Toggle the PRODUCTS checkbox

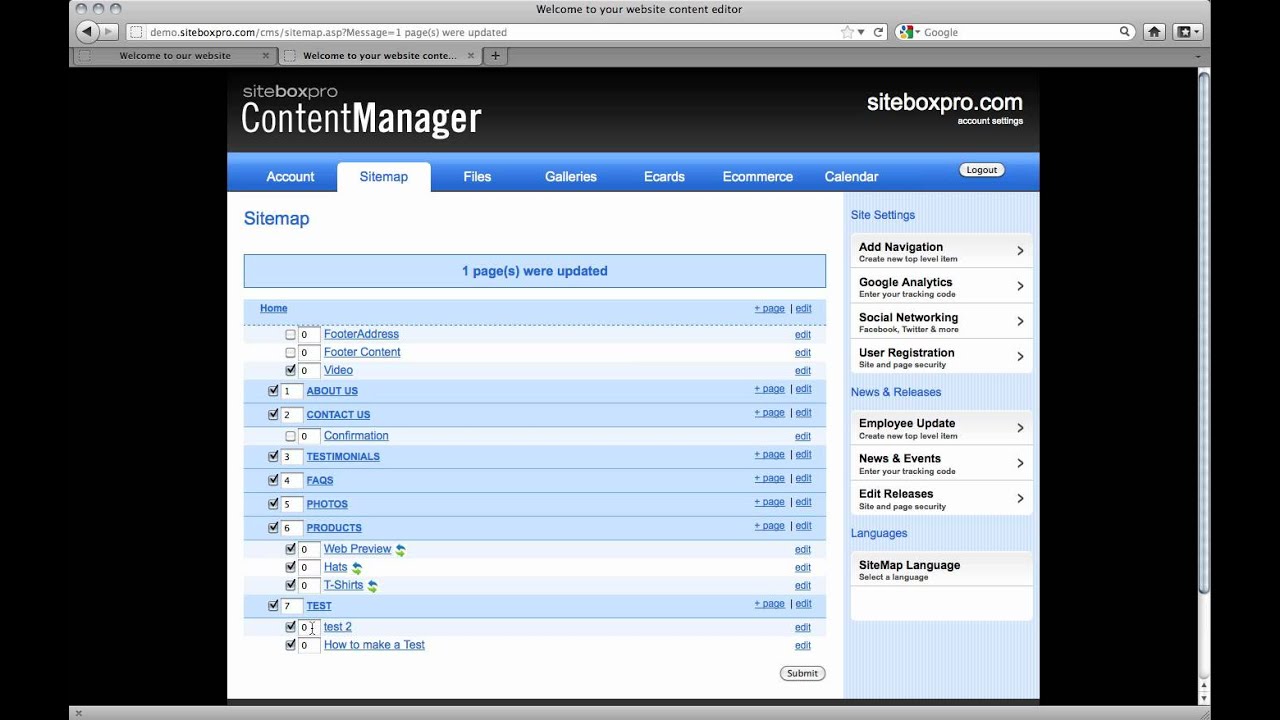click(x=273, y=527)
